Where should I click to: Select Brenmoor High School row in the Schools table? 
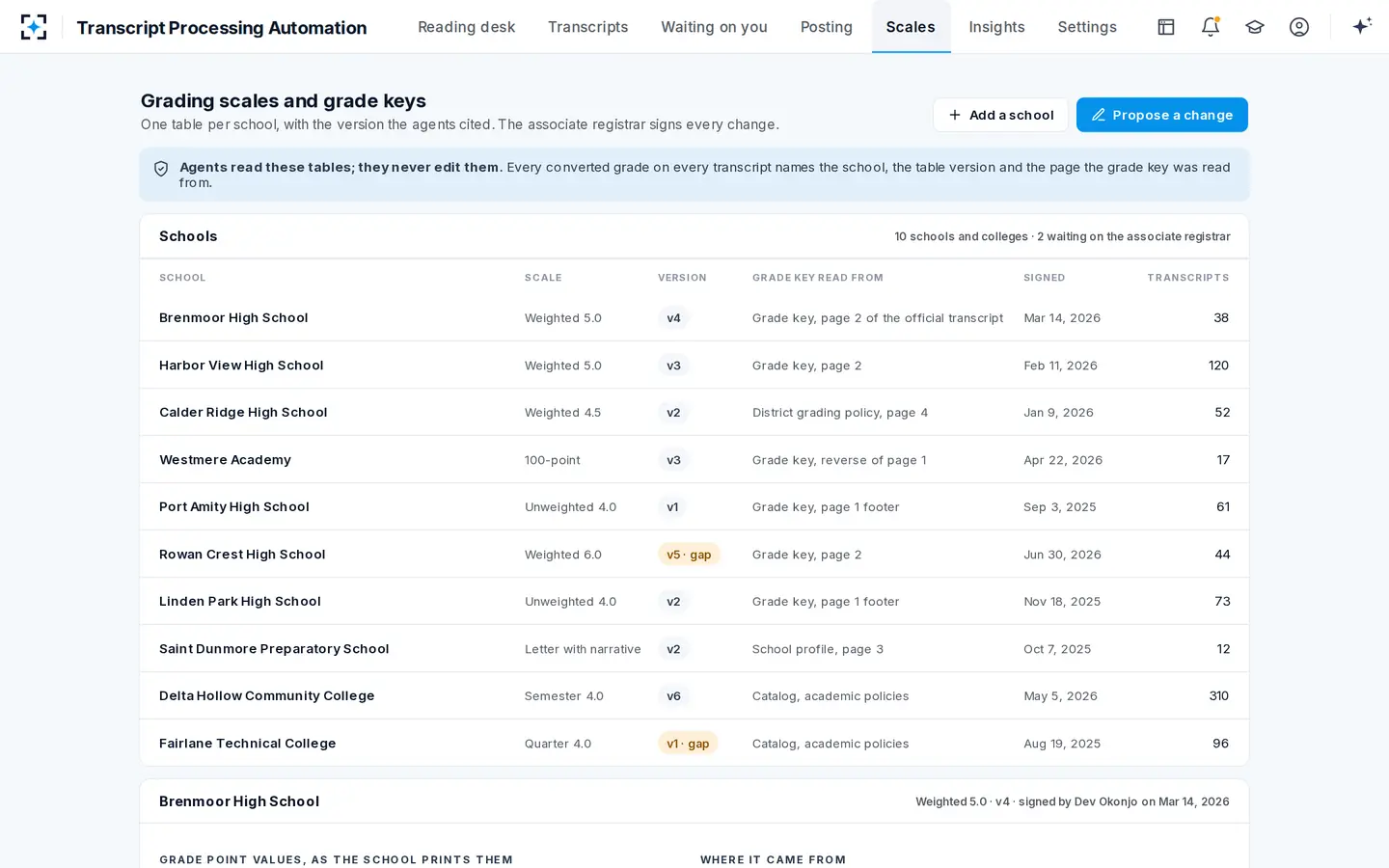(694, 318)
